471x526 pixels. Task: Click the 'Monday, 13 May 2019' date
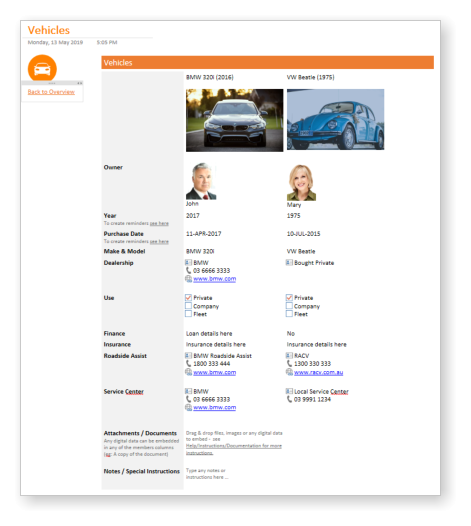[55, 42]
